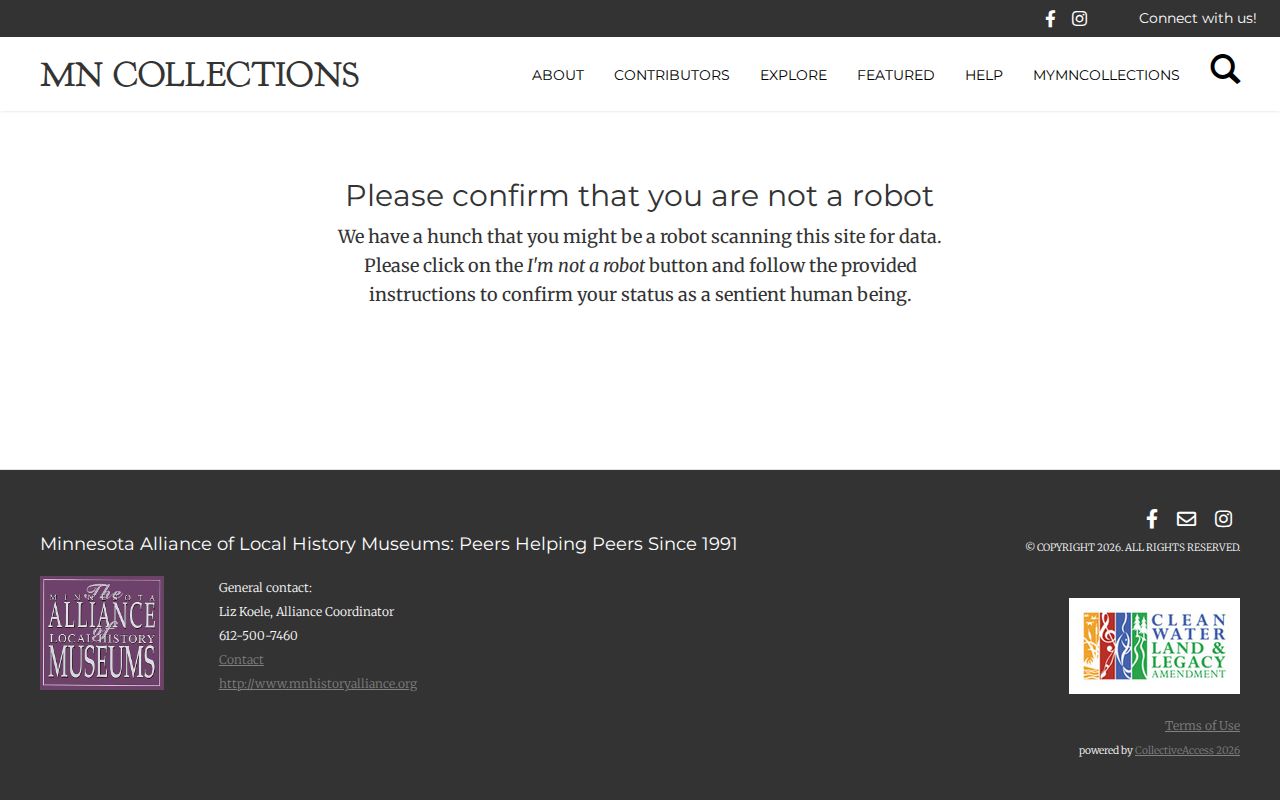Image resolution: width=1280 pixels, height=800 pixels.
Task: Click the footer Facebook icon
Action: pos(1152,518)
